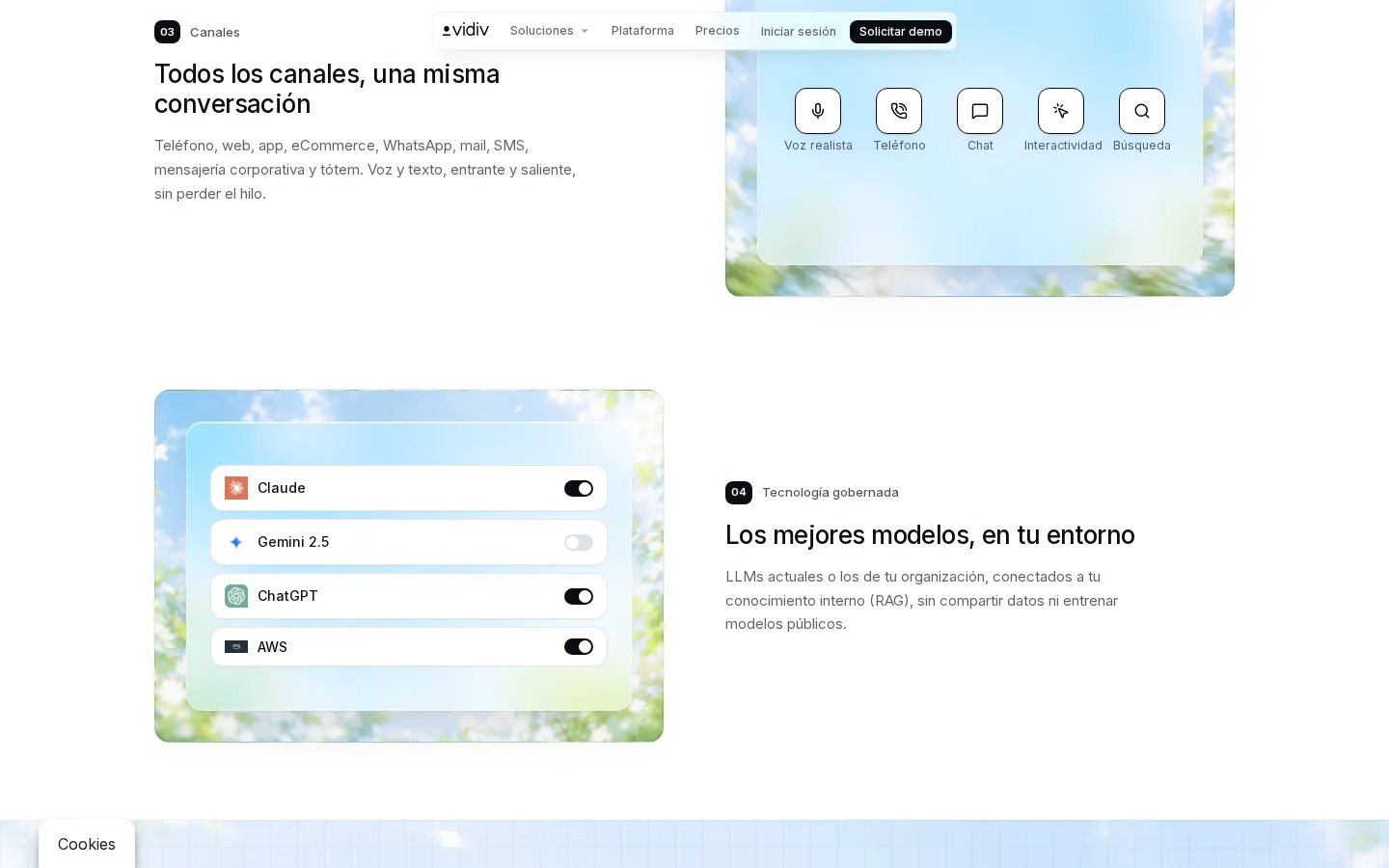The width and height of the screenshot is (1389, 868).
Task: Click the "Canales" section label
Action: (x=215, y=33)
